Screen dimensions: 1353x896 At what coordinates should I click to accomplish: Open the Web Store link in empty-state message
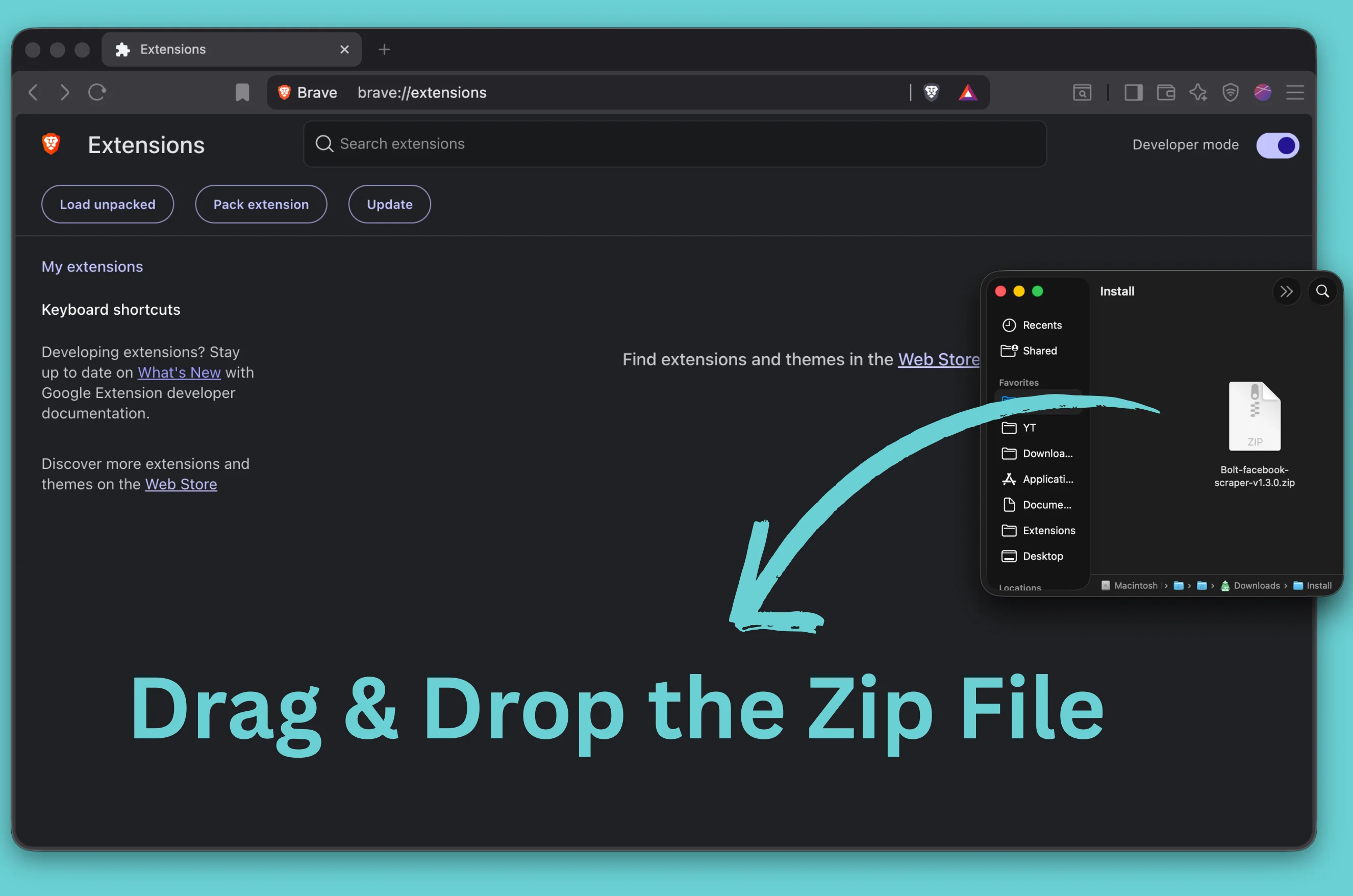(939, 359)
